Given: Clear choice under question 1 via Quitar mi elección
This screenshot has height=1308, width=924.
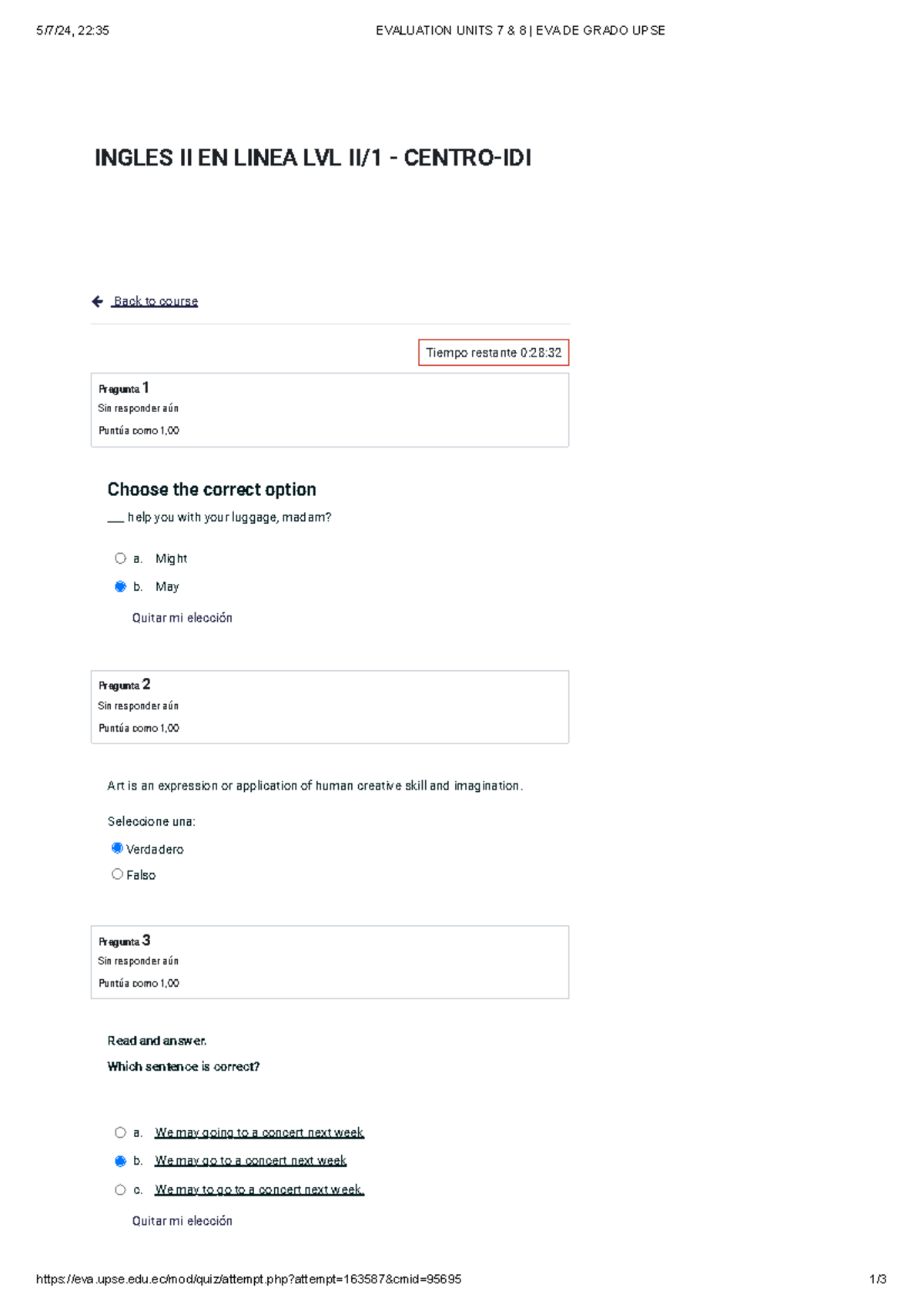Looking at the screenshot, I should point(182,618).
